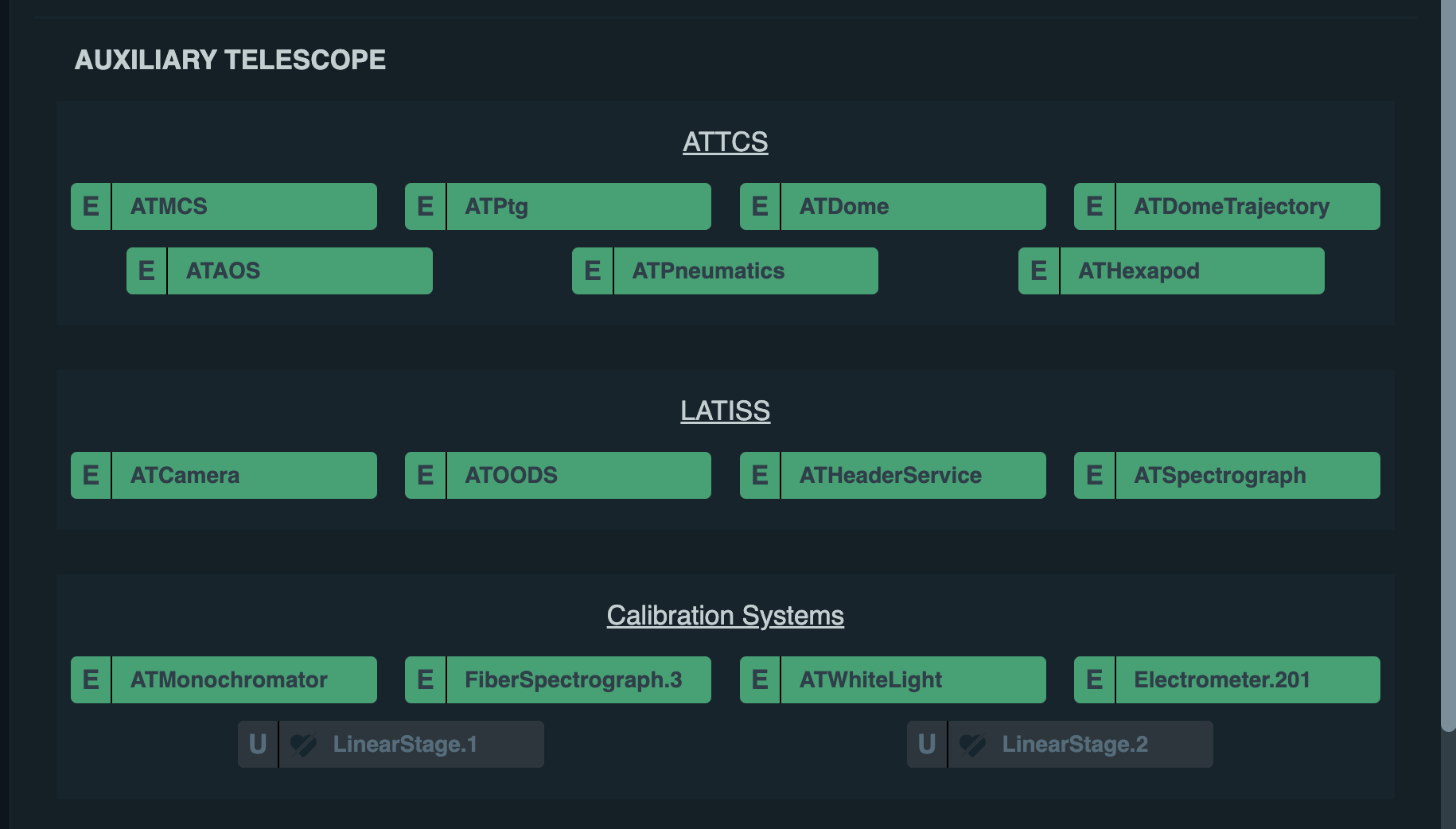Viewport: 1456px width, 829px height.
Task: Open the ATTCS group link
Action: point(725,142)
